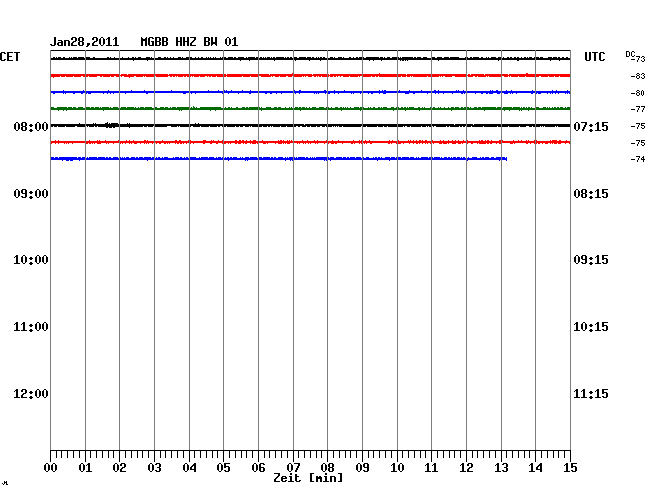Select the 08:00 CET time label

(x=31, y=126)
